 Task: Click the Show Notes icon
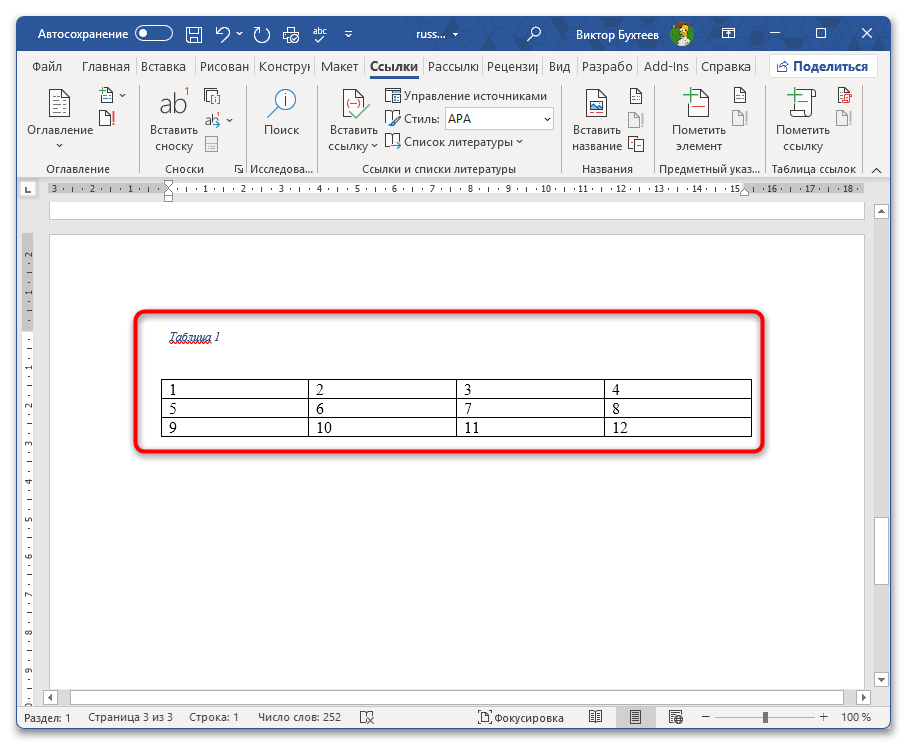[x=212, y=144]
